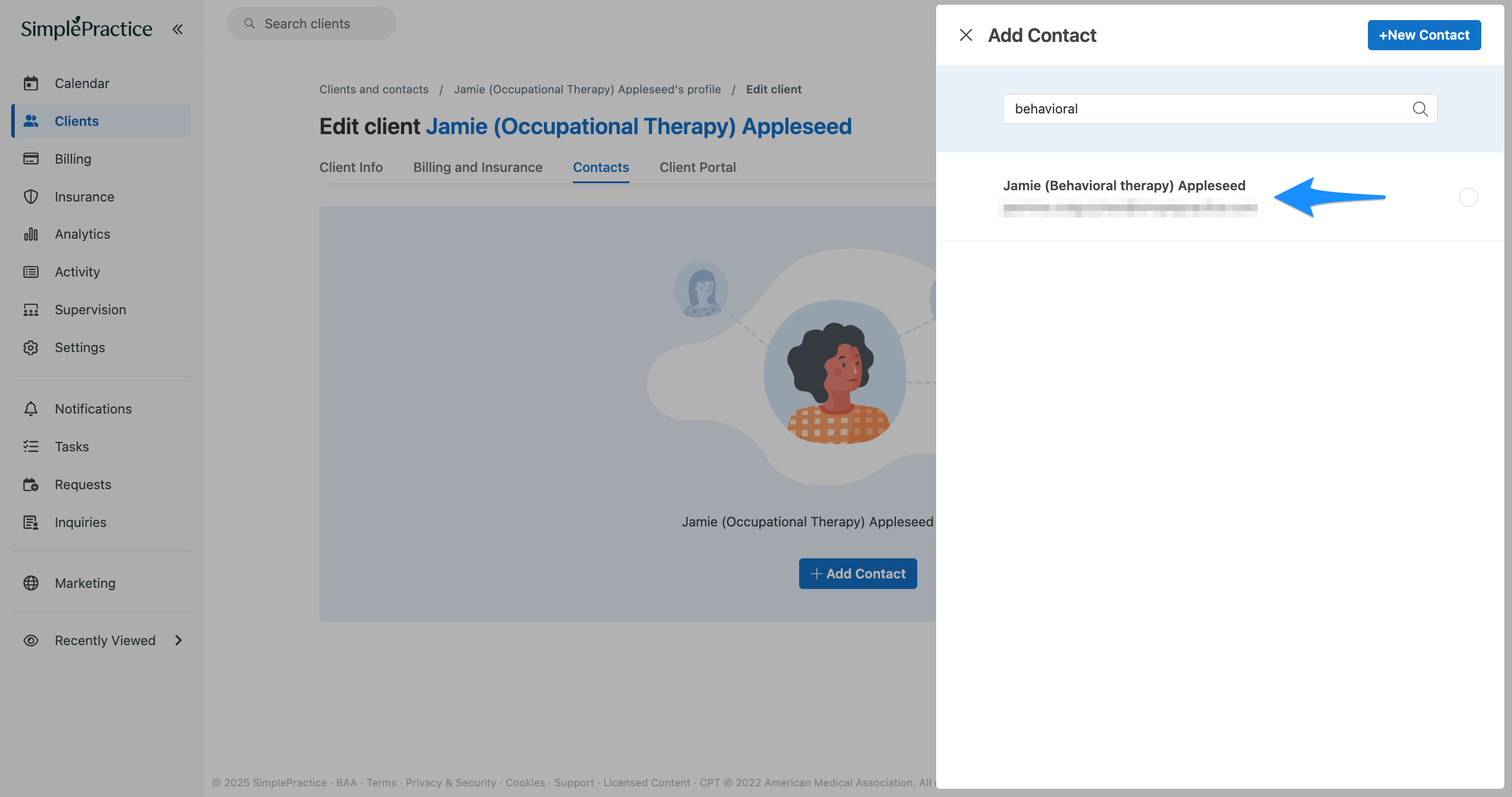Open the BAA footer link
The image size is (1512, 797).
pyautogui.click(x=347, y=782)
